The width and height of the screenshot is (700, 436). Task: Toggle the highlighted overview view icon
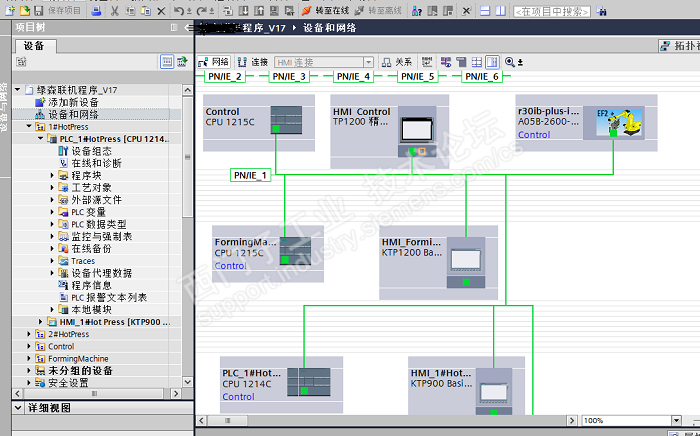492,62
